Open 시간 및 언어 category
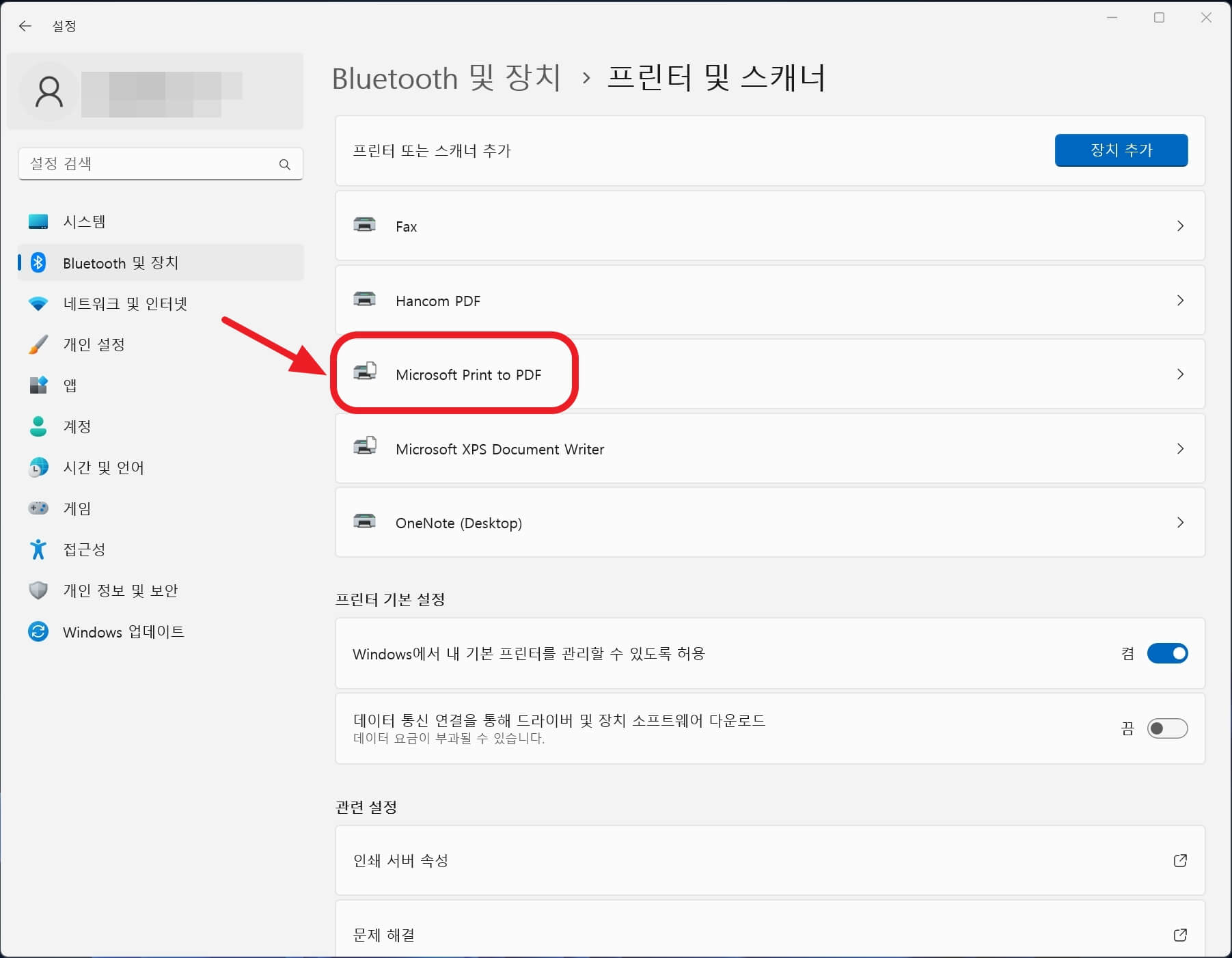 pos(161,467)
